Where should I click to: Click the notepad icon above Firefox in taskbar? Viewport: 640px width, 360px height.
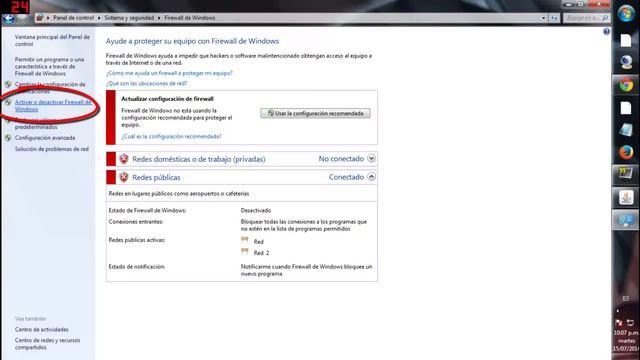coord(626,130)
